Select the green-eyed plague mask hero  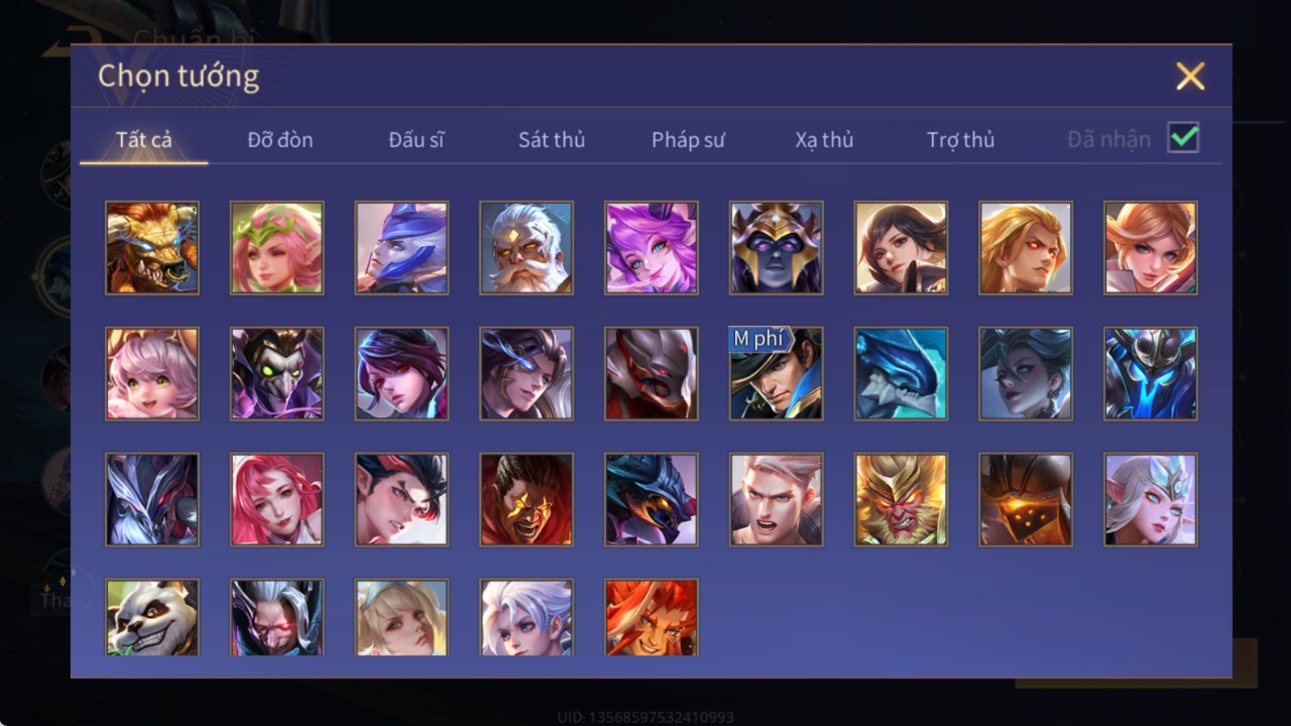point(277,374)
